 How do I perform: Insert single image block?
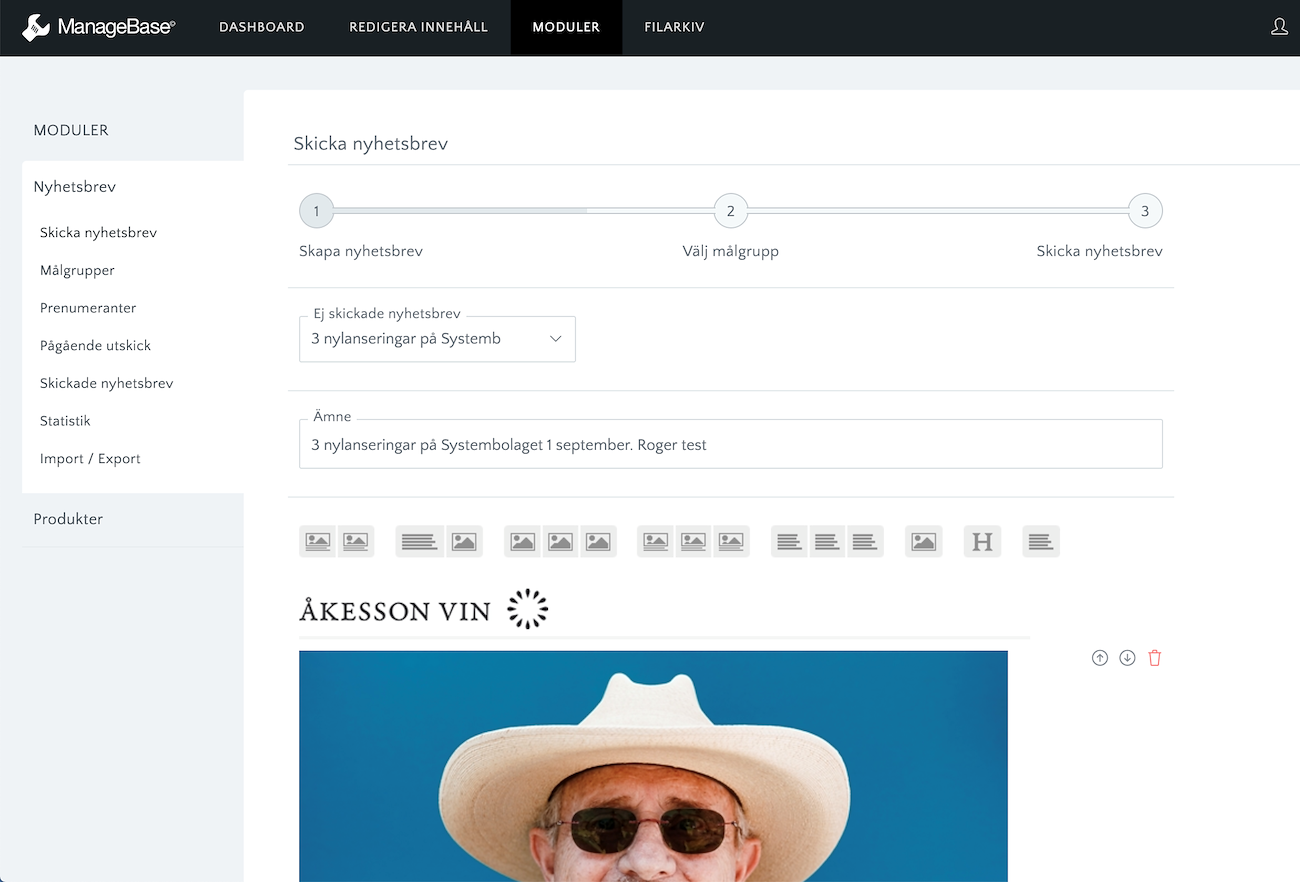pyautogui.click(x=923, y=541)
